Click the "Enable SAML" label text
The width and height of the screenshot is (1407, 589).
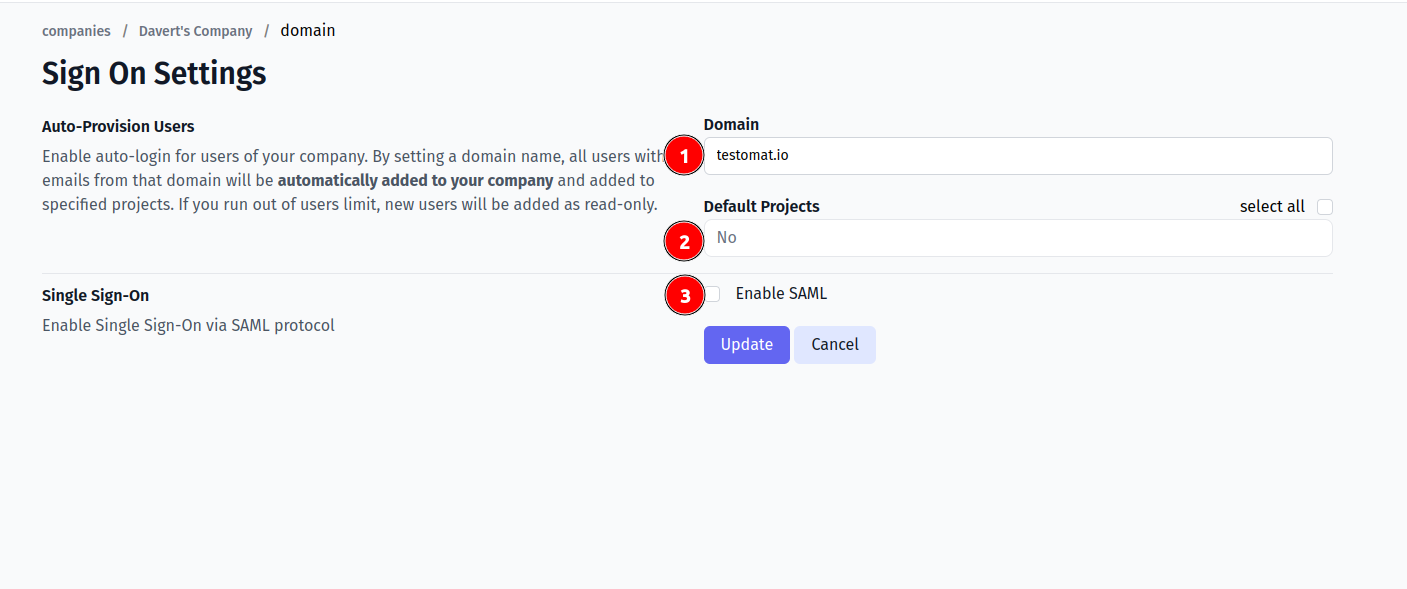(x=781, y=294)
